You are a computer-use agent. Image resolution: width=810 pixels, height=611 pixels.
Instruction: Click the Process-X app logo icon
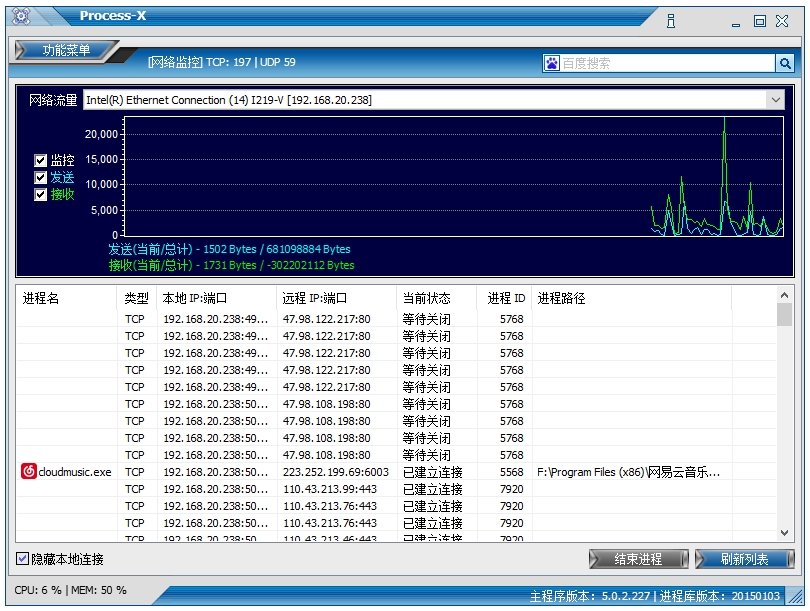coord(21,16)
